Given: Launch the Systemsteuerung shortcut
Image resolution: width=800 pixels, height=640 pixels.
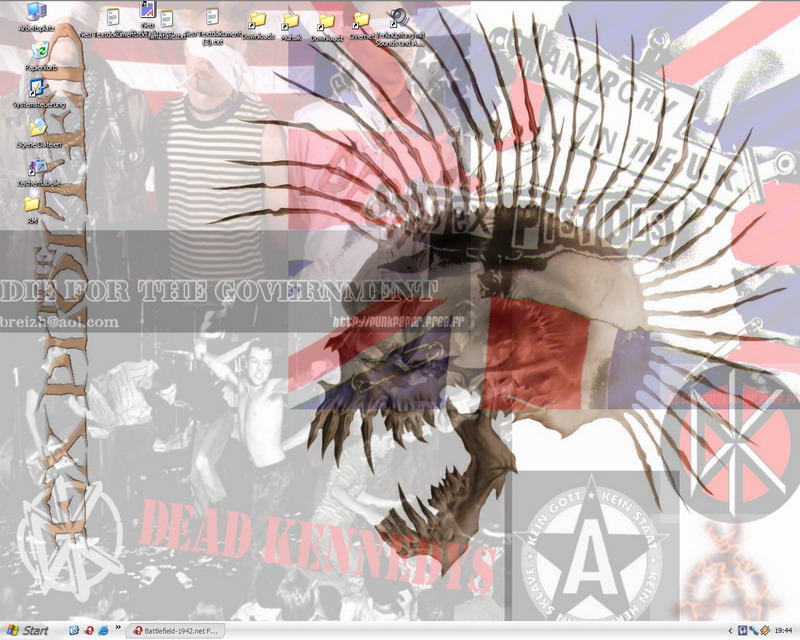Looking at the screenshot, I should pos(39,93).
